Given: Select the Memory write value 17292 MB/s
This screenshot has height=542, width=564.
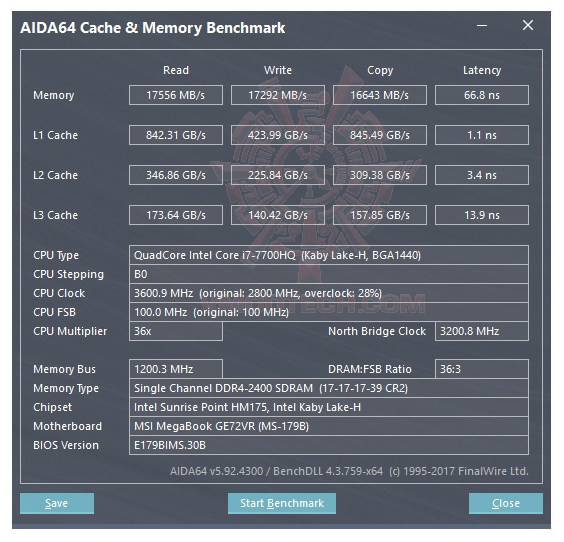Looking at the screenshot, I should tap(278, 95).
